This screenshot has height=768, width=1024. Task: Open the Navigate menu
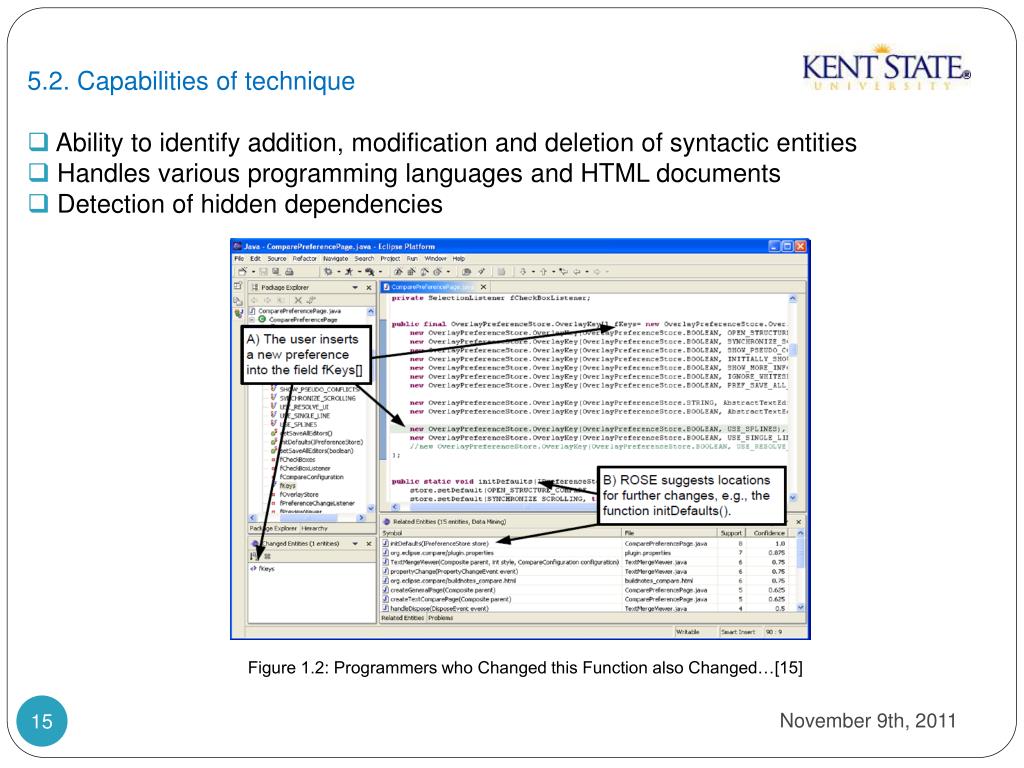click(x=336, y=259)
